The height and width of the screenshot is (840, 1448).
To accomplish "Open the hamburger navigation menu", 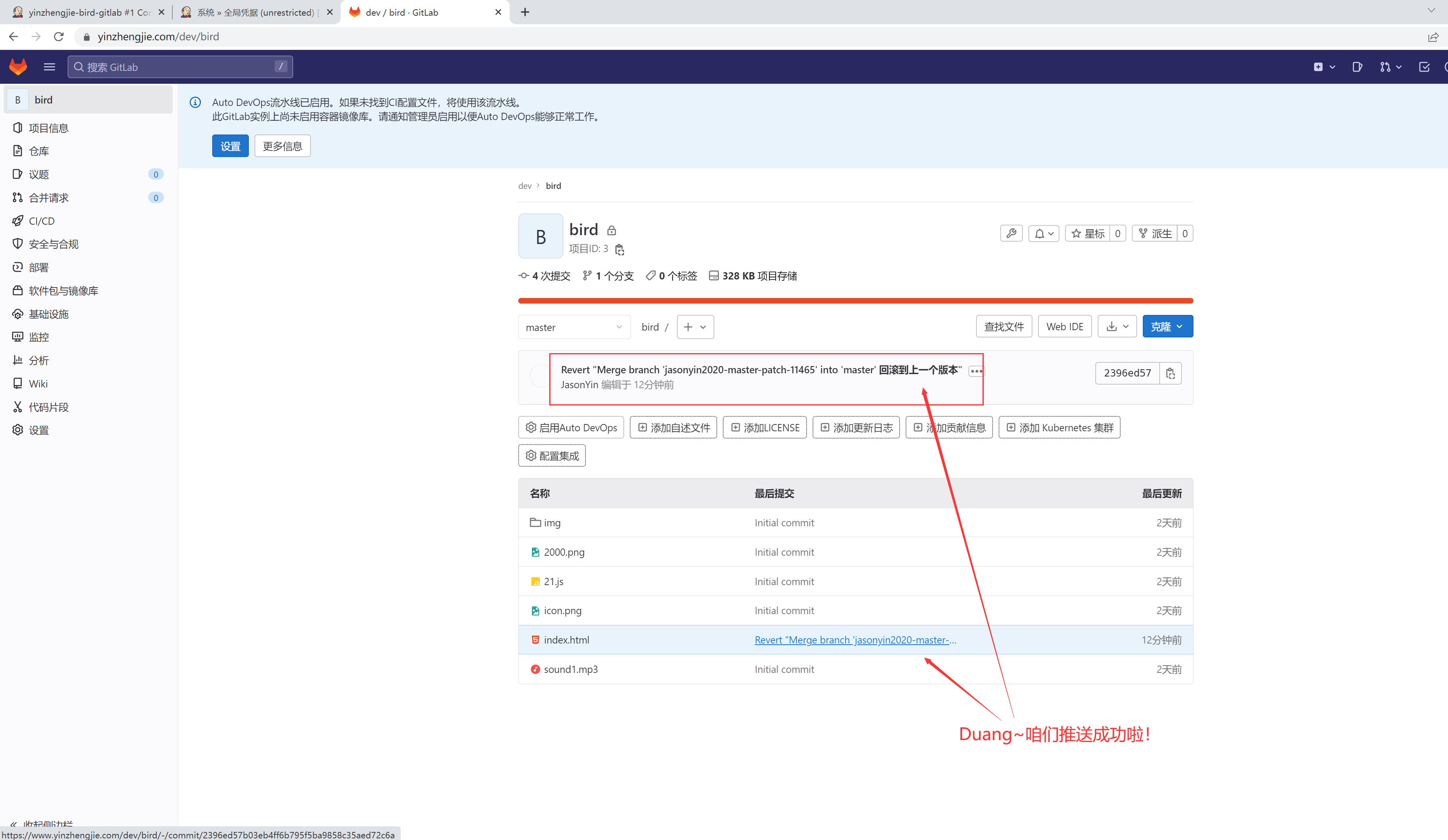I will (50, 67).
